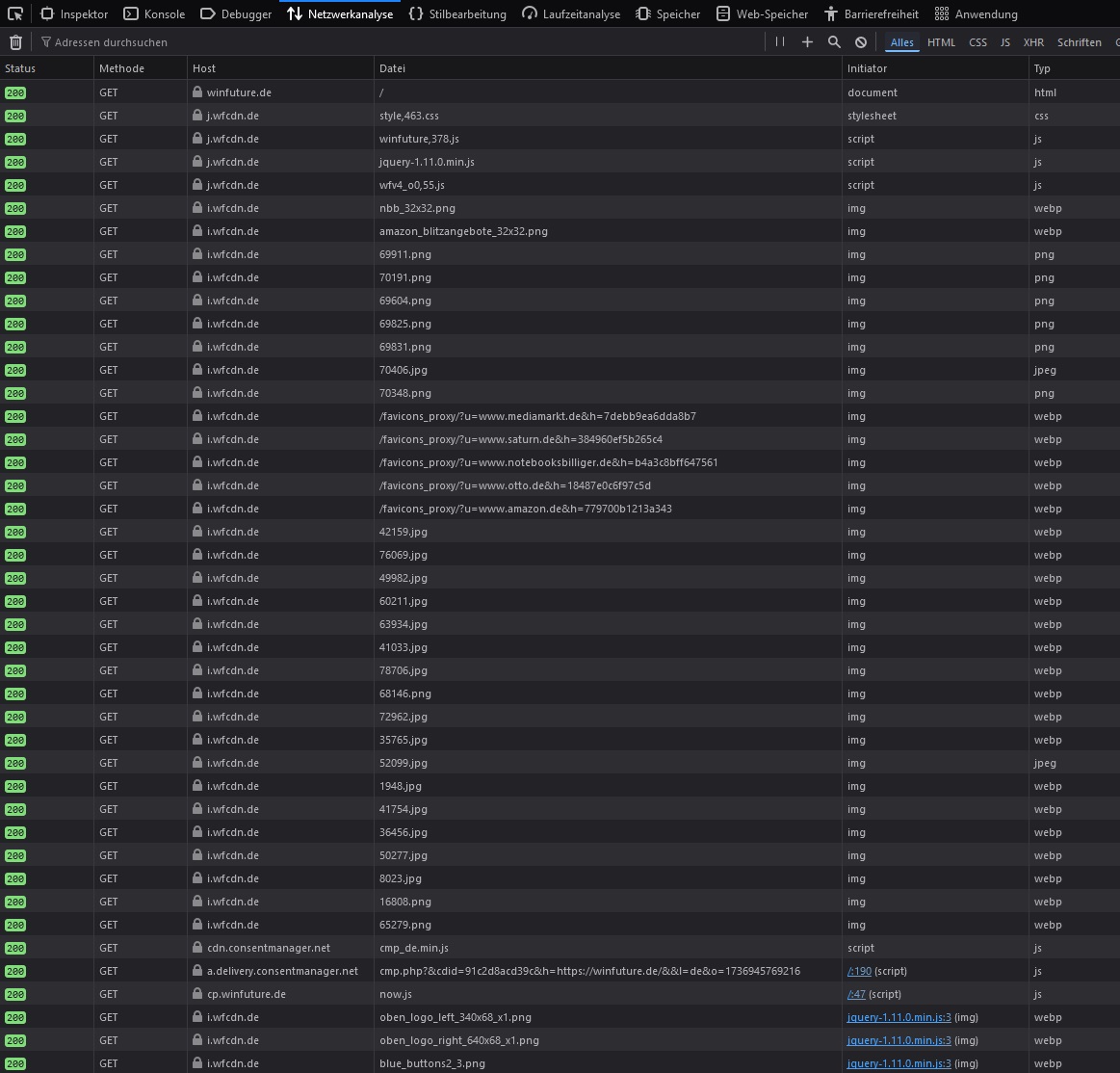Pause network recording

[x=780, y=42]
